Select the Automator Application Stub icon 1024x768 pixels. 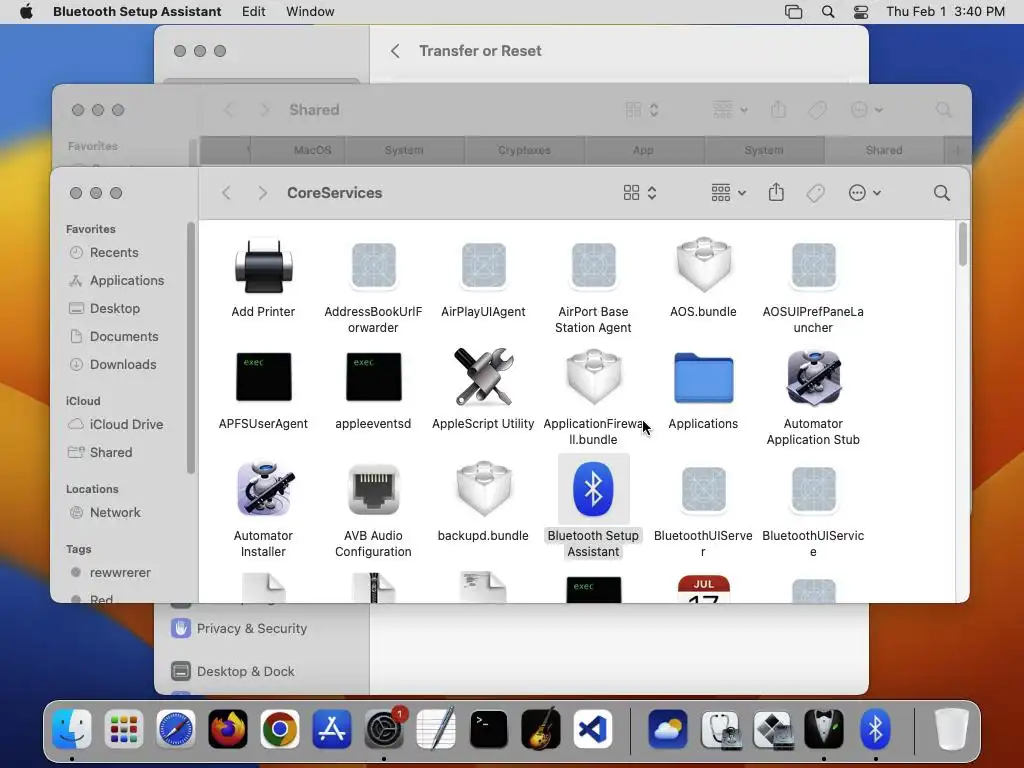(813, 377)
